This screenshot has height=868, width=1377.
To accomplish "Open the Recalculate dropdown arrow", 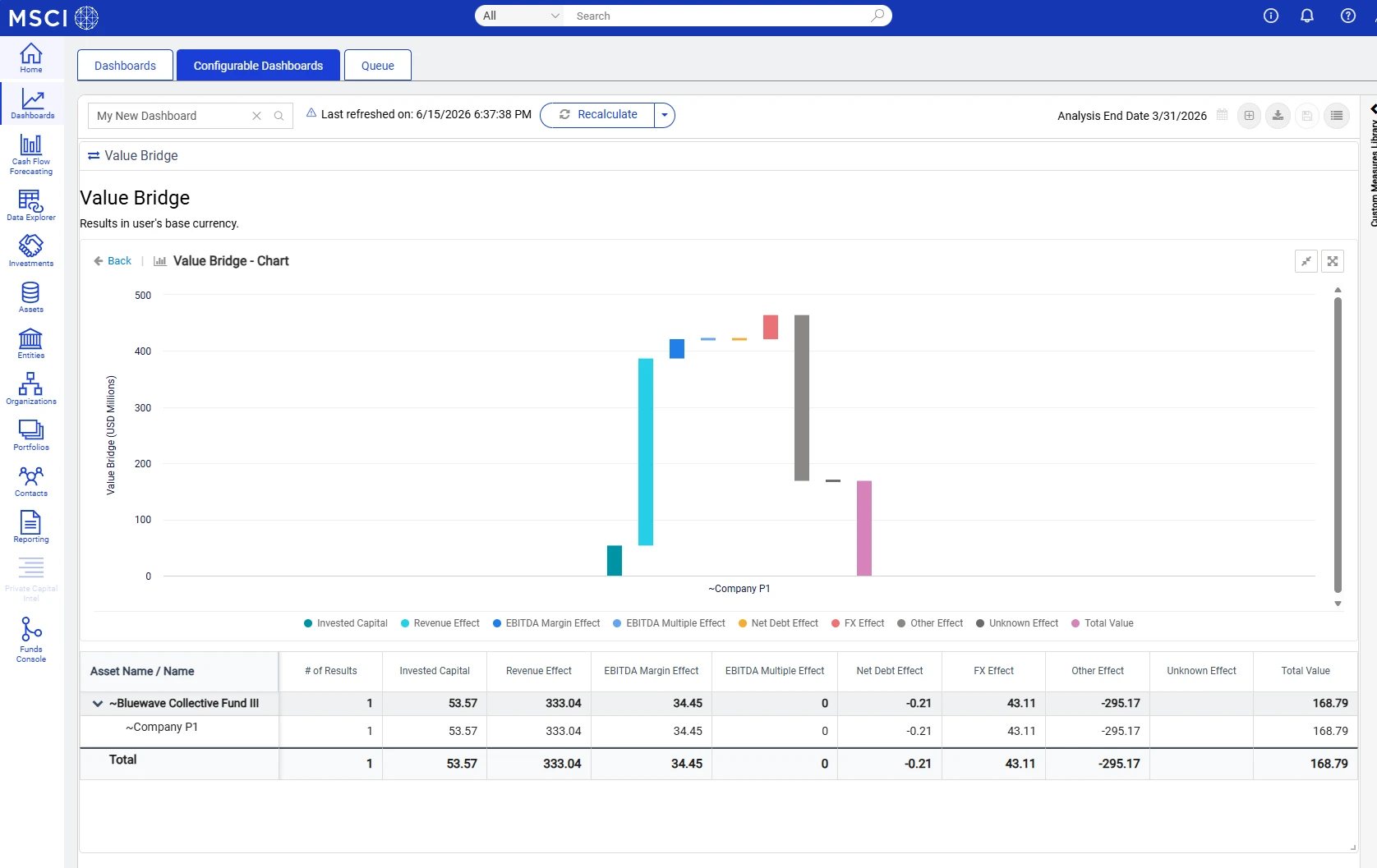I will (x=665, y=115).
